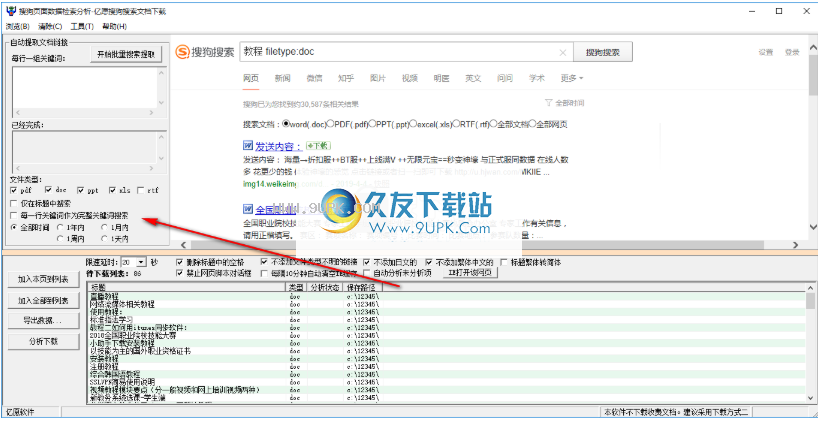Image resolution: width=818 pixels, height=422 pixels.
Task: Enable 每隔10分钟自动清空IE缓存 checkbox
Action: pos(264,272)
